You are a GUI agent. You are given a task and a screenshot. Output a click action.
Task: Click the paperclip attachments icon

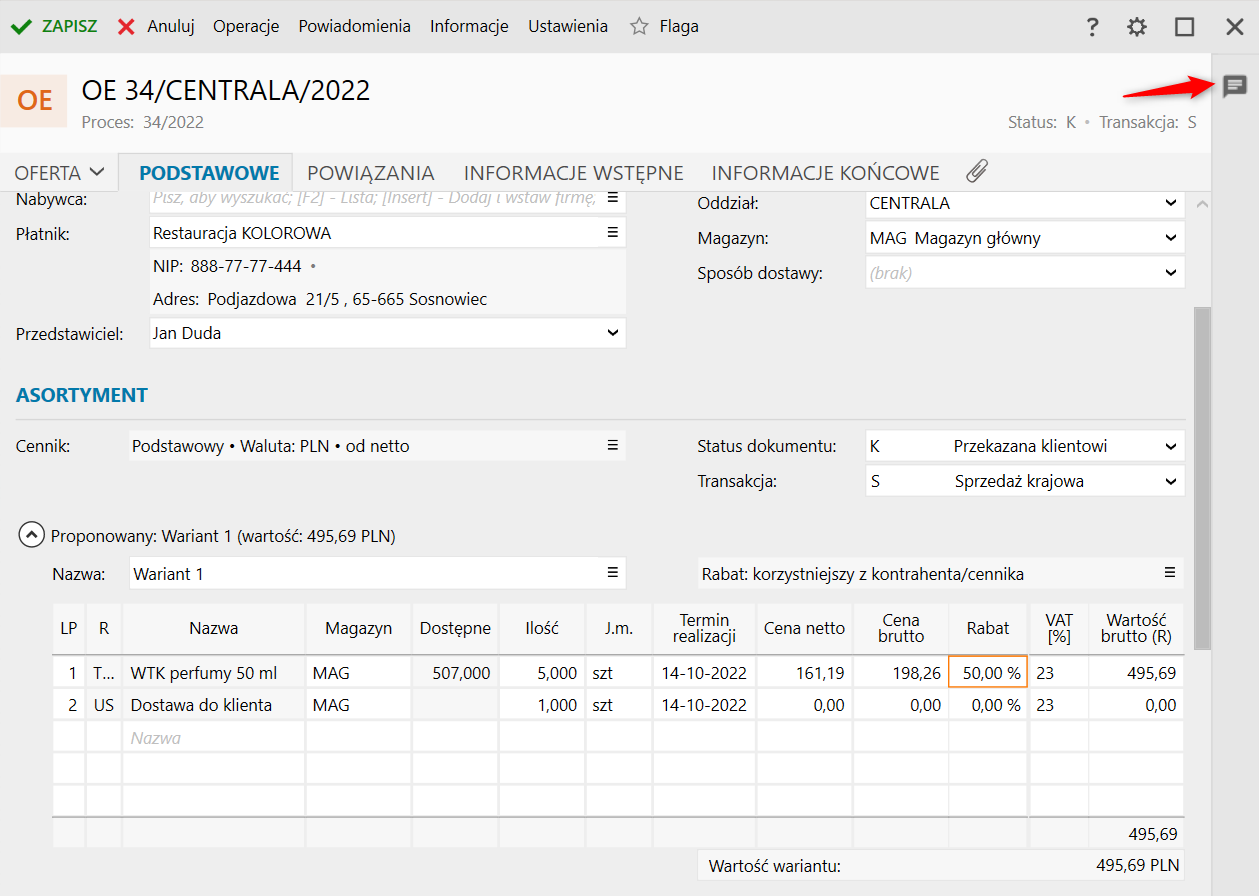coord(977,172)
